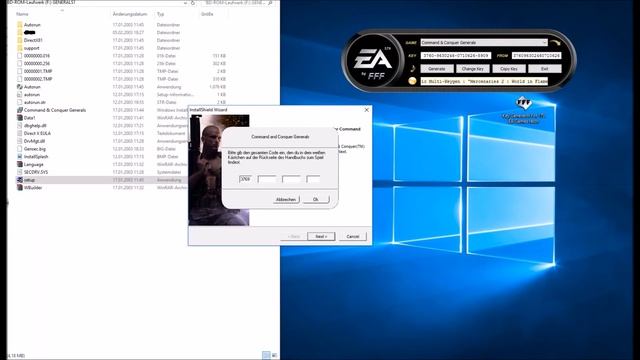Click the round yellow icon beside the scrolling text

tap(412, 81)
